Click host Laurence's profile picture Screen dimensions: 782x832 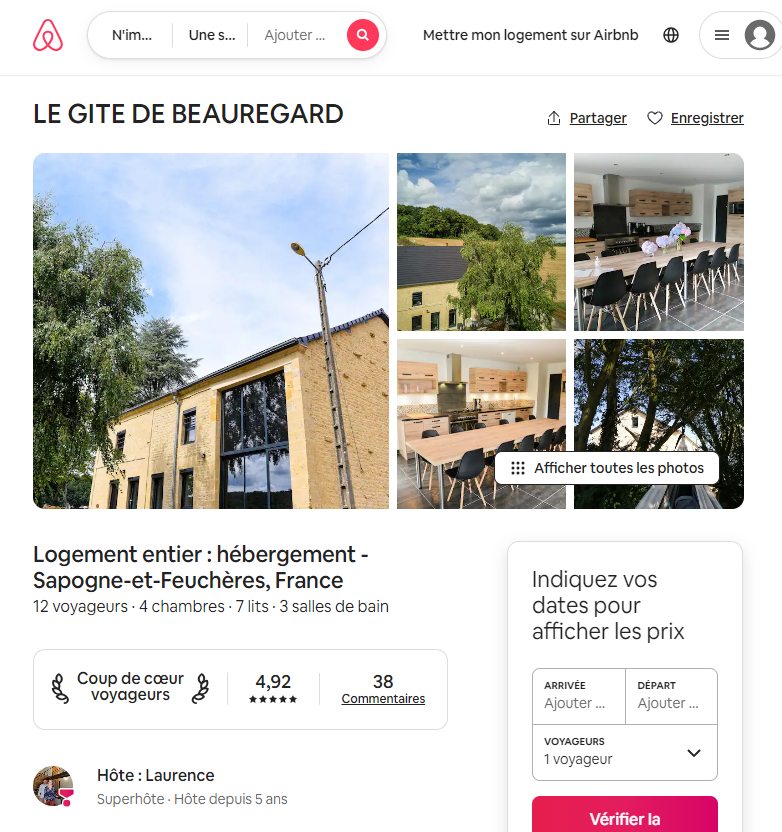pyautogui.click(x=53, y=786)
